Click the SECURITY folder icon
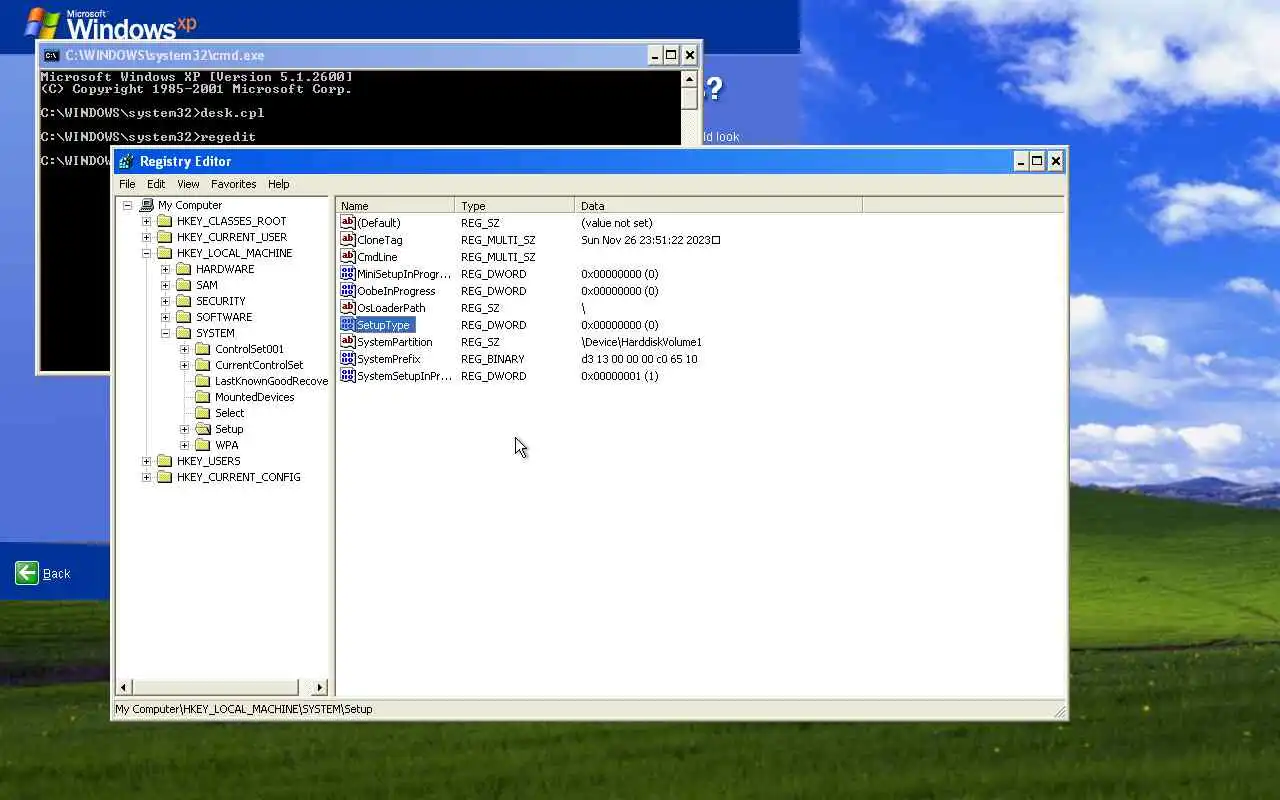Viewport: 1280px width, 800px height. [x=183, y=301]
